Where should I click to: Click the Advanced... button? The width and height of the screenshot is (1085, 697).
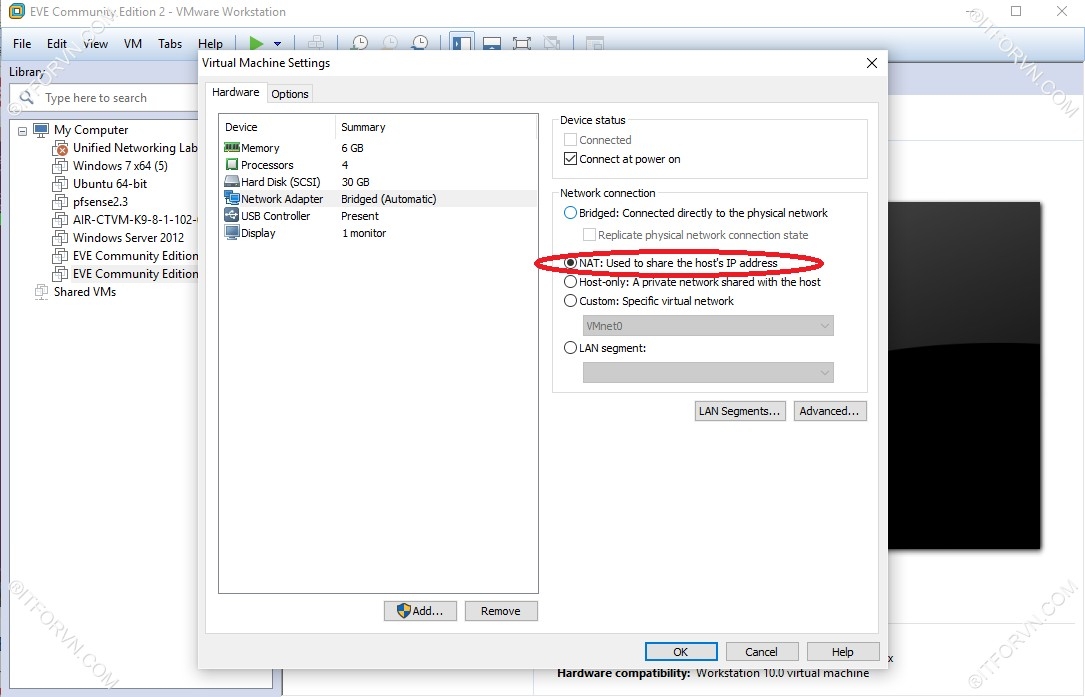[x=829, y=411]
